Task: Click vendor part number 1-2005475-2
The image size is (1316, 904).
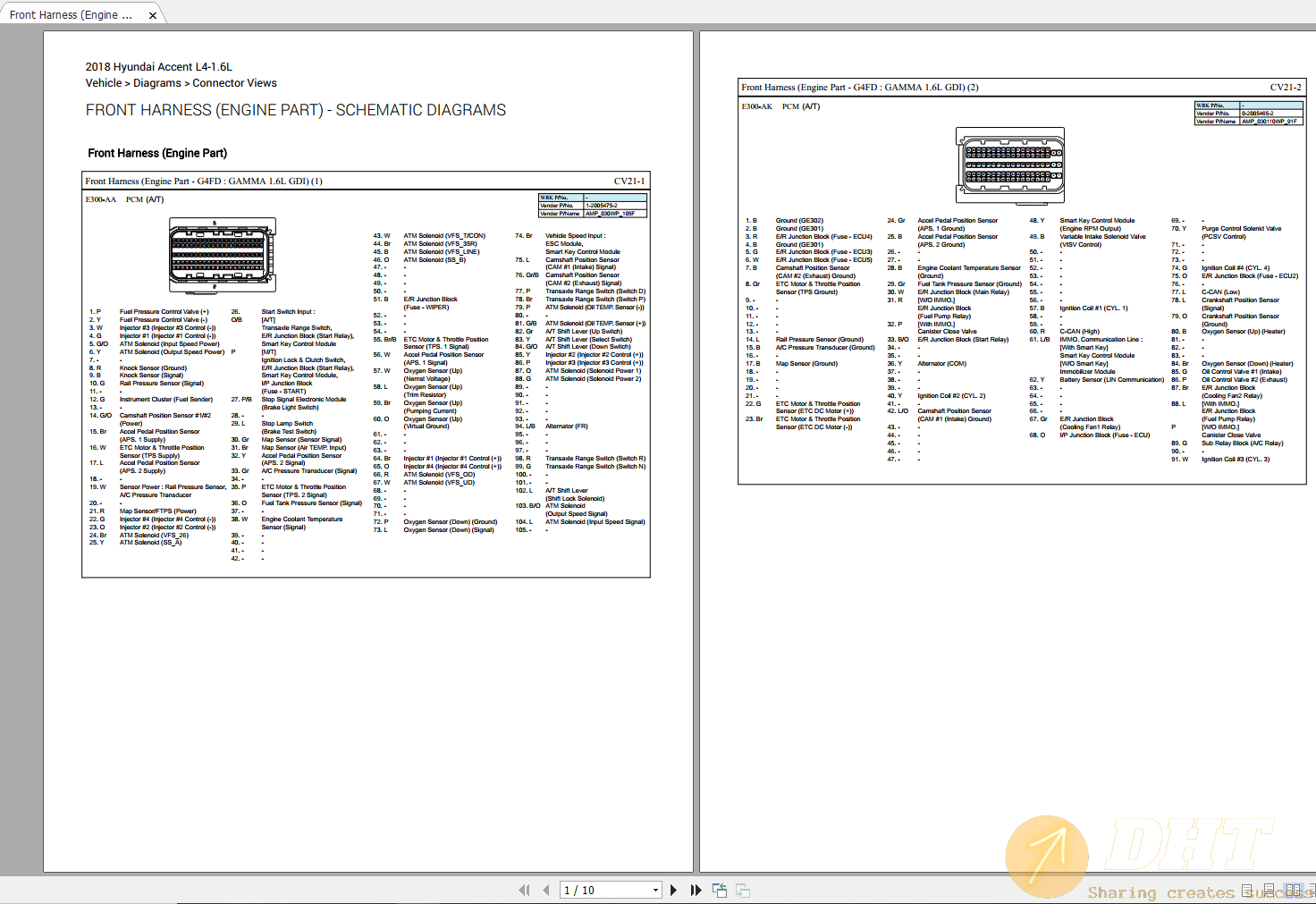Action: (x=602, y=206)
